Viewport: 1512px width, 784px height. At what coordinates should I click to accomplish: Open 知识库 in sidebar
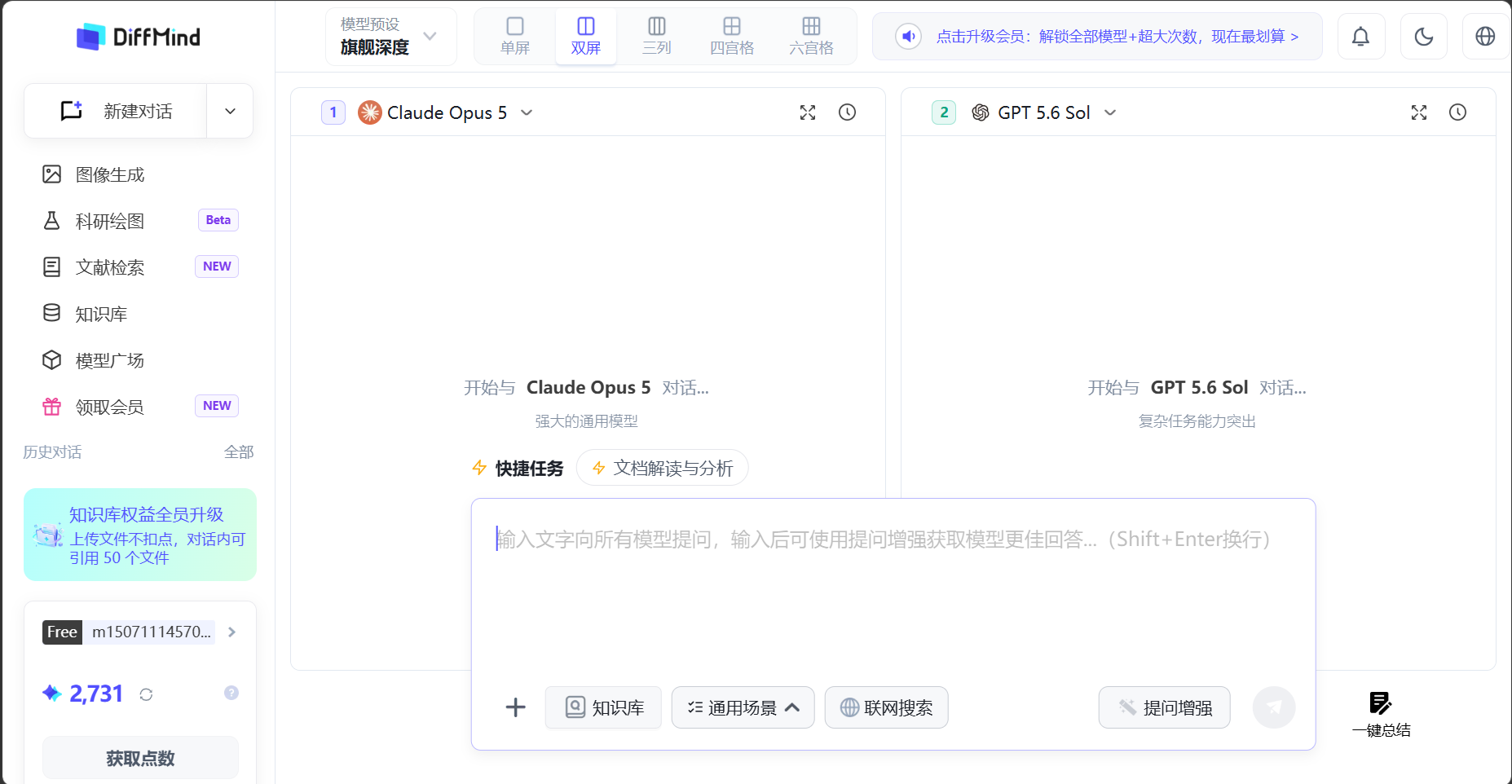[x=139, y=314]
